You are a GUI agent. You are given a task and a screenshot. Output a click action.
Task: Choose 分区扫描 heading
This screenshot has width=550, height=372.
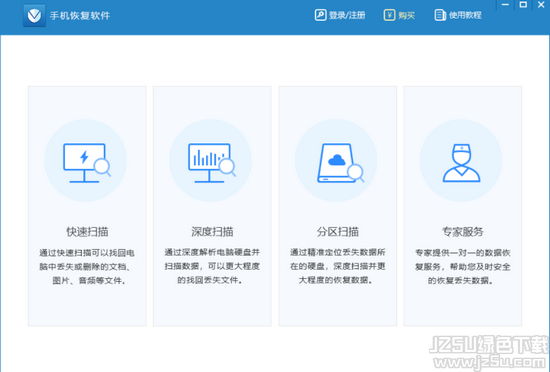click(338, 232)
